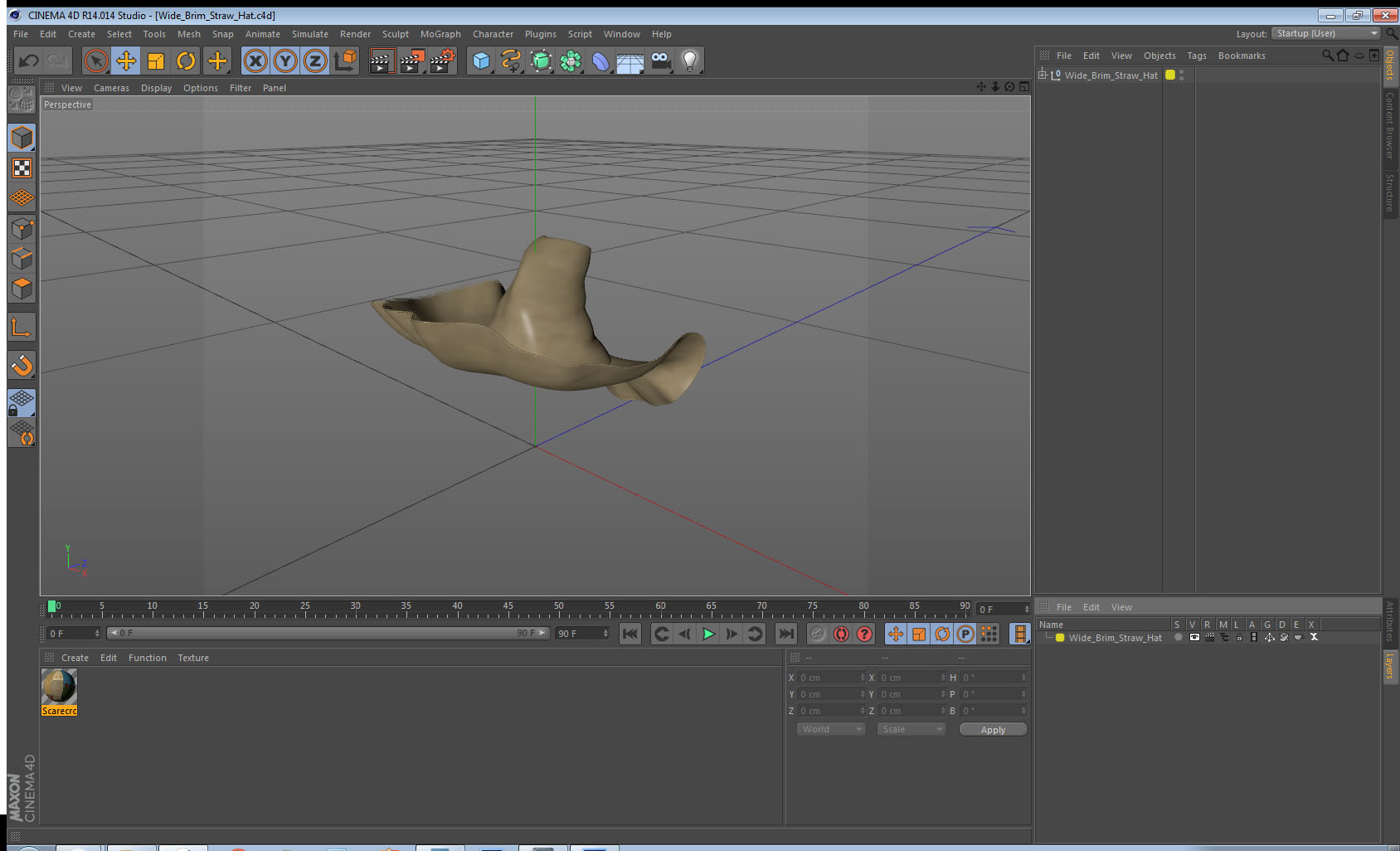Open the Tags menu in Object Manager
Viewport: 1400px width, 851px height.
(1197, 56)
